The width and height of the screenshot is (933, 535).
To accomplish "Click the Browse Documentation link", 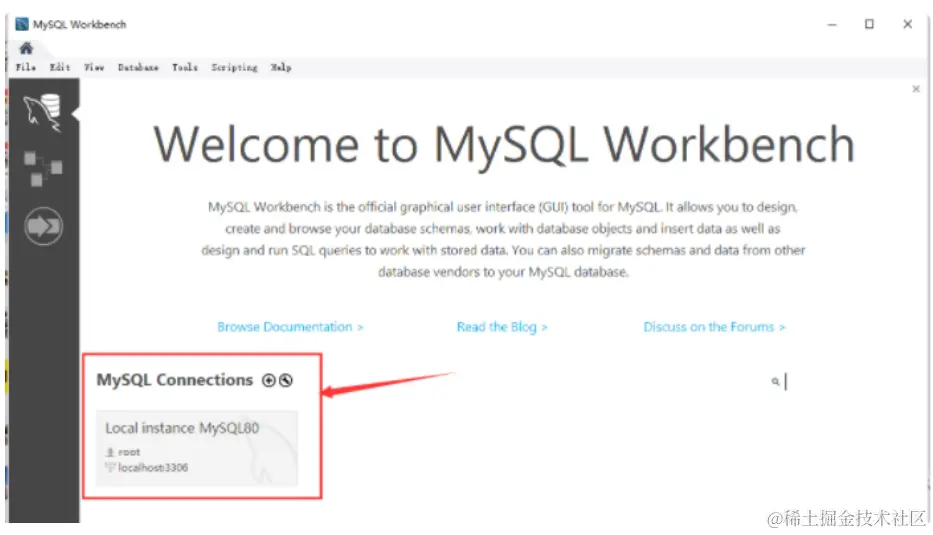I will 290,327.
